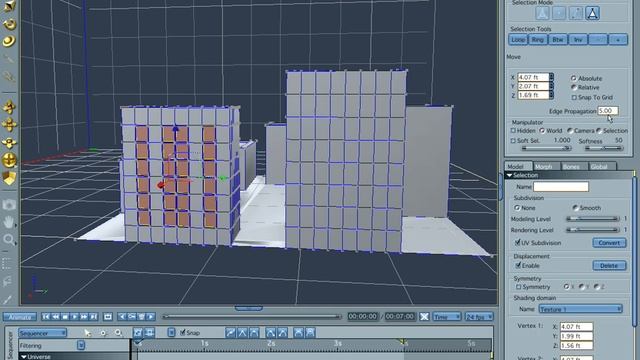The width and height of the screenshot is (640, 360).
Task: Collapse the Selection section
Action: coord(509,175)
